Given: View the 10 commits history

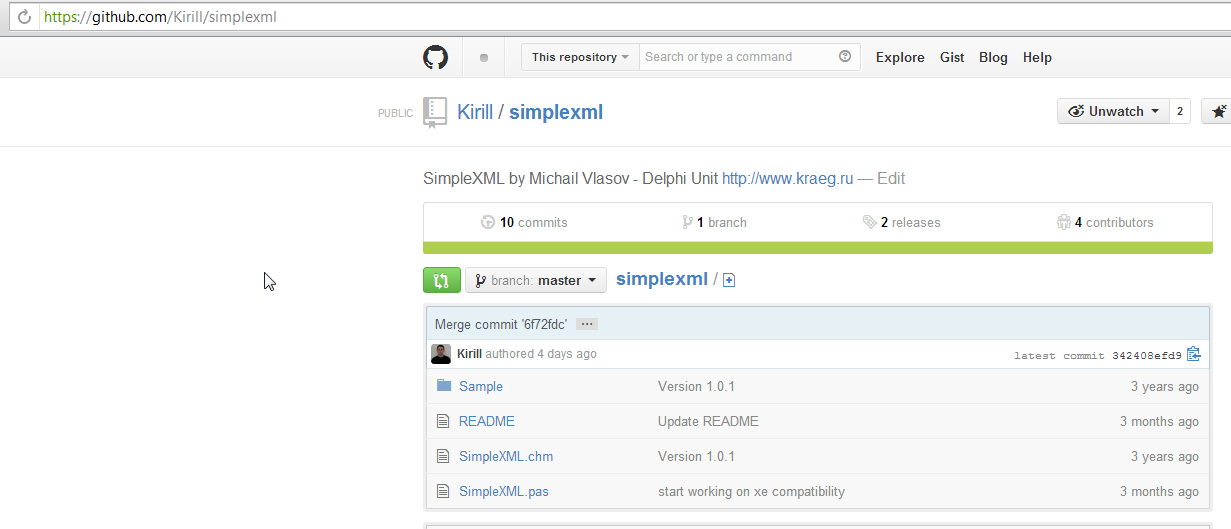Looking at the screenshot, I should (x=524, y=222).
